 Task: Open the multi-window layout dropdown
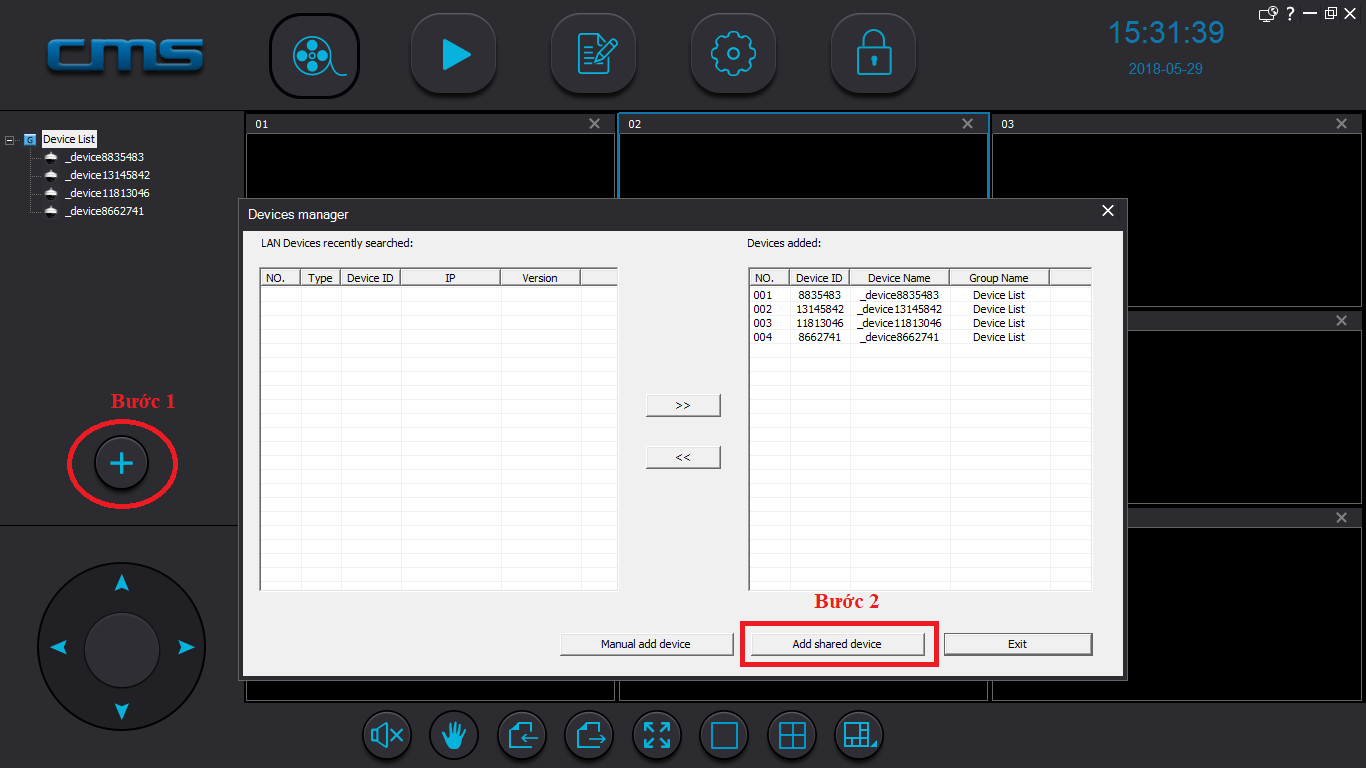[859, 736]
